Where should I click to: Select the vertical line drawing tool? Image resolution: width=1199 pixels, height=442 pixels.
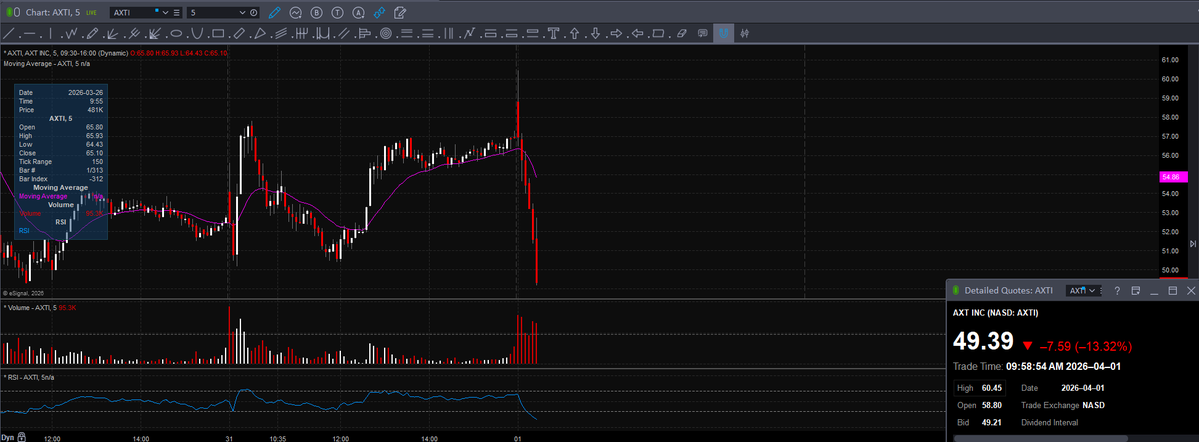[50, 34]
